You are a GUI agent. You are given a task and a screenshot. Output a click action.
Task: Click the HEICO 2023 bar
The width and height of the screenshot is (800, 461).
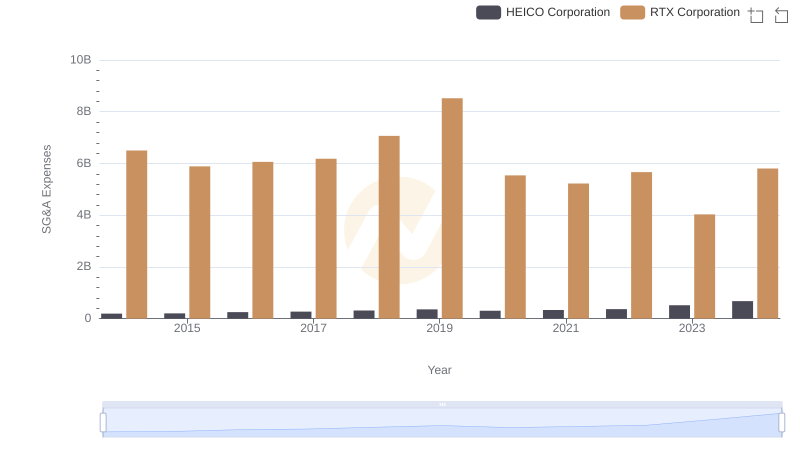click(679, 312)
